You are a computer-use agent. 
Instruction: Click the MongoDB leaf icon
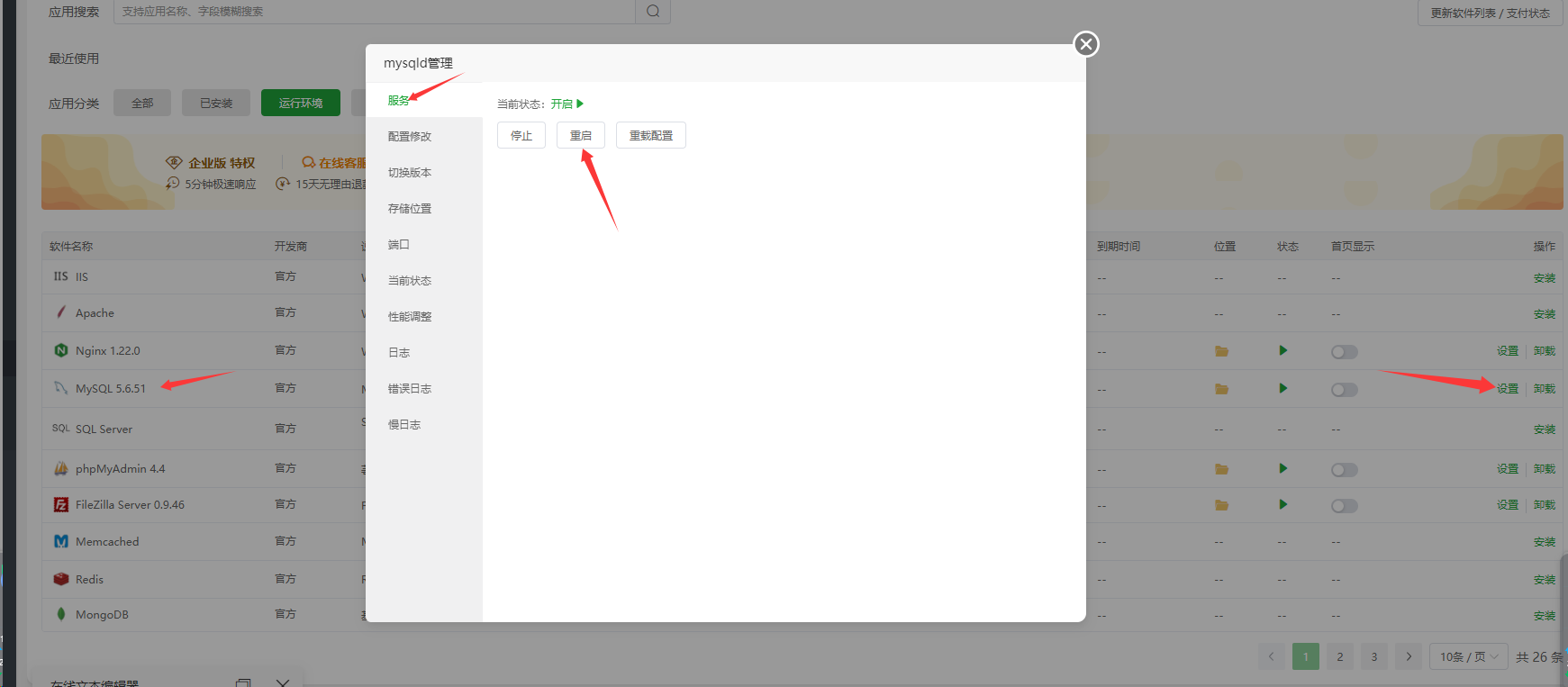click(61, 614)
